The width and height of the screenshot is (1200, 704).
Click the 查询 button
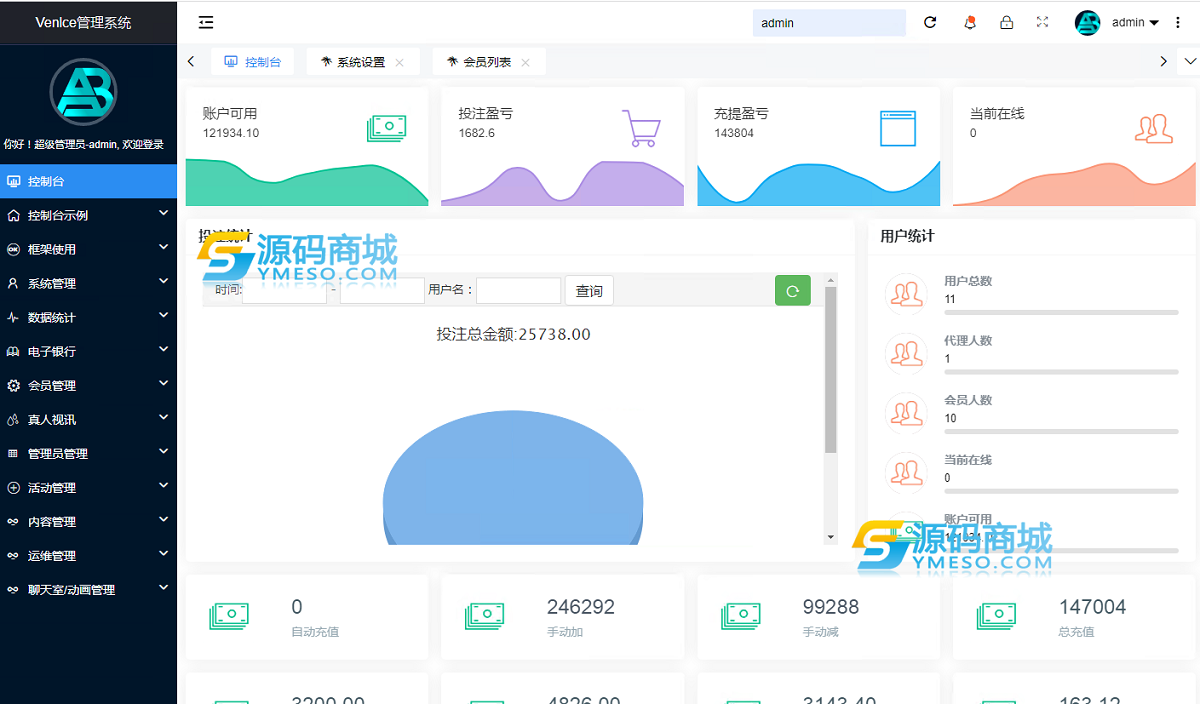pyautogui.click(x=589, y=290)
